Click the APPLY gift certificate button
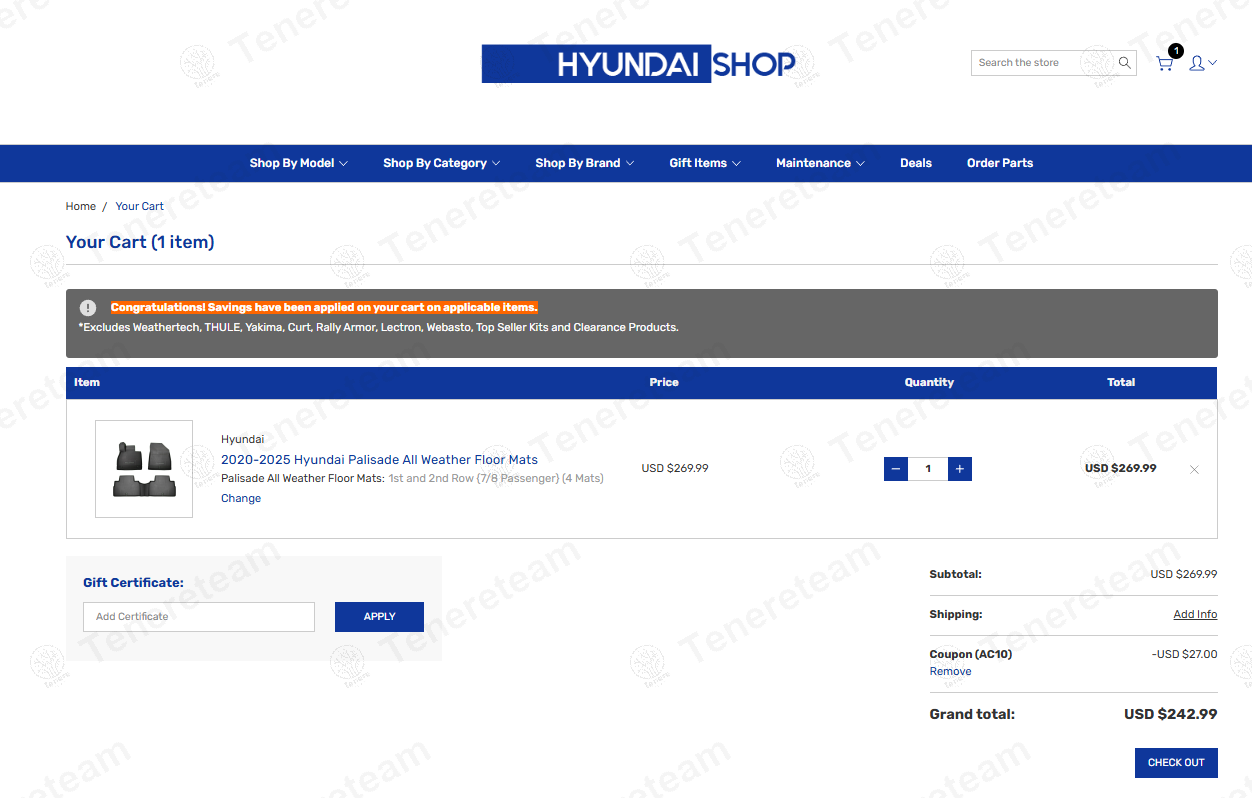Image resolution: width=1252 pixels, height=798 pixels. 379,617
